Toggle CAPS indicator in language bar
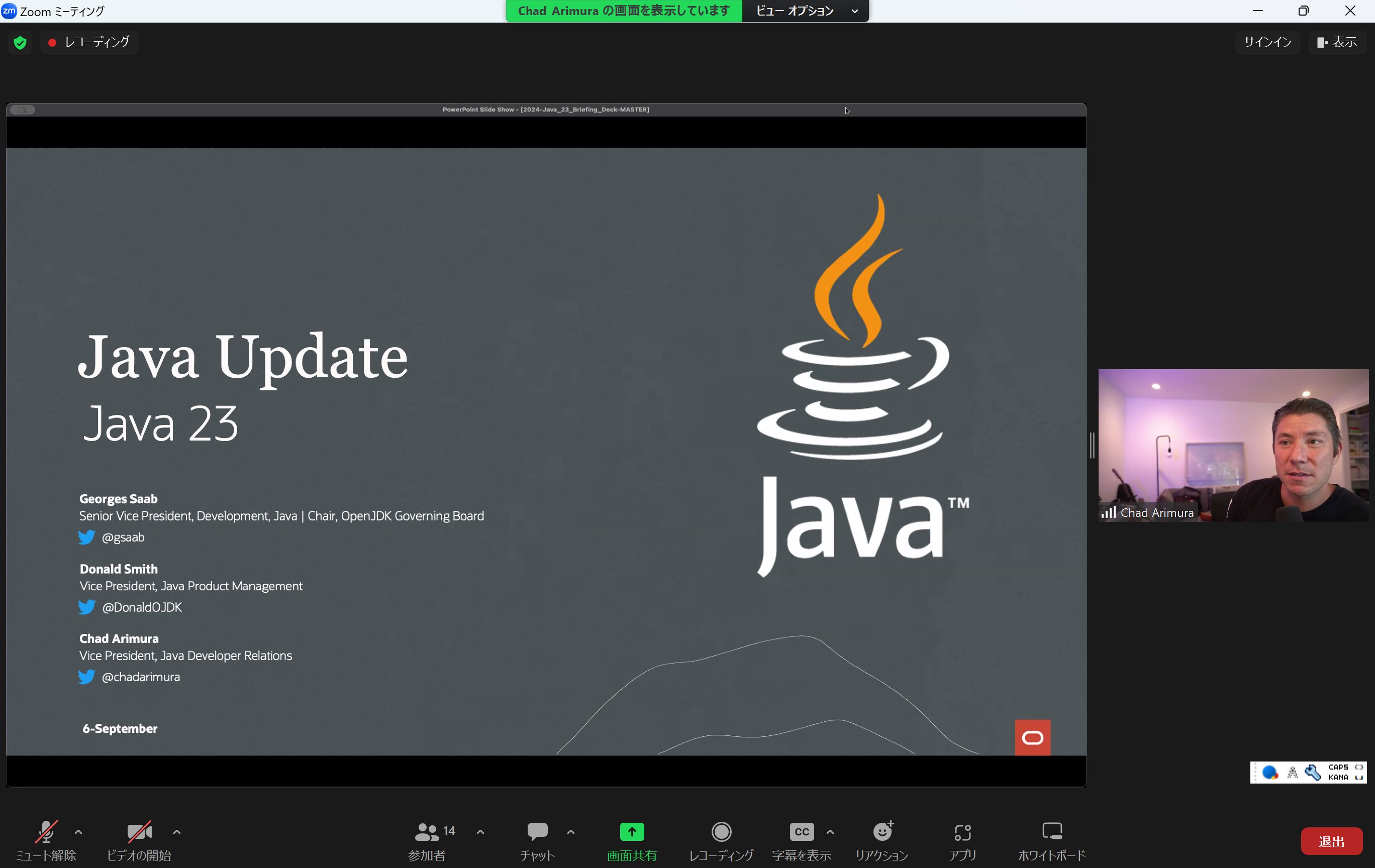The height and width of the screenshot is (868, 1375). [x=1338, y=768]
